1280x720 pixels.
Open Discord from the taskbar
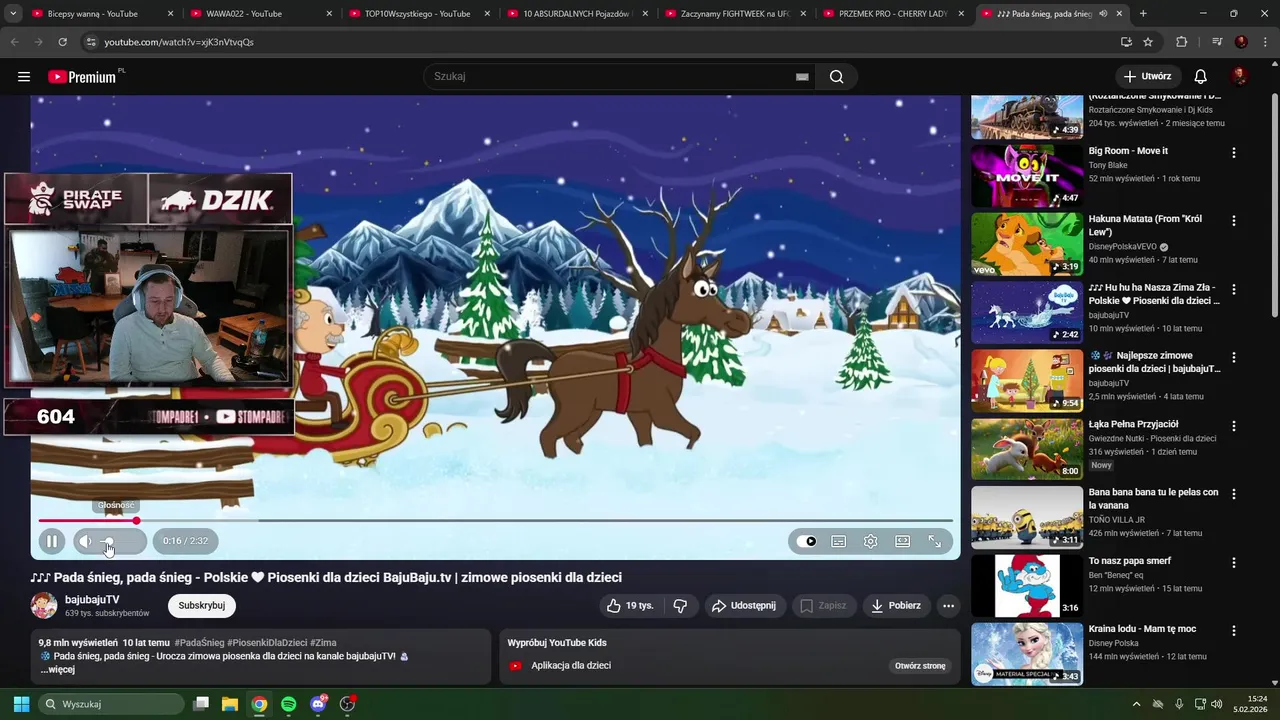(x=318, y=704)
